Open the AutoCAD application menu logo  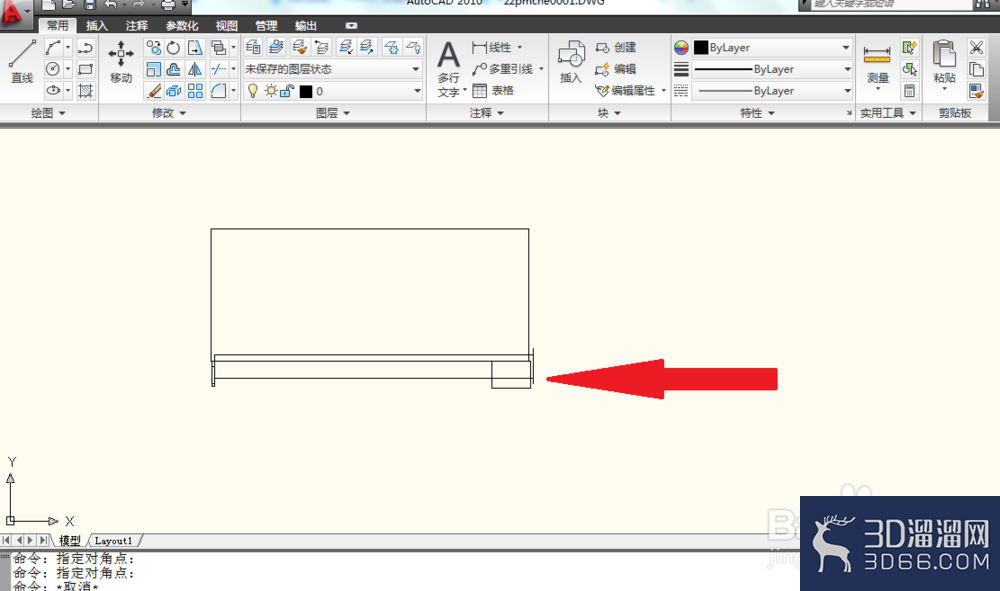coord(14,13)
